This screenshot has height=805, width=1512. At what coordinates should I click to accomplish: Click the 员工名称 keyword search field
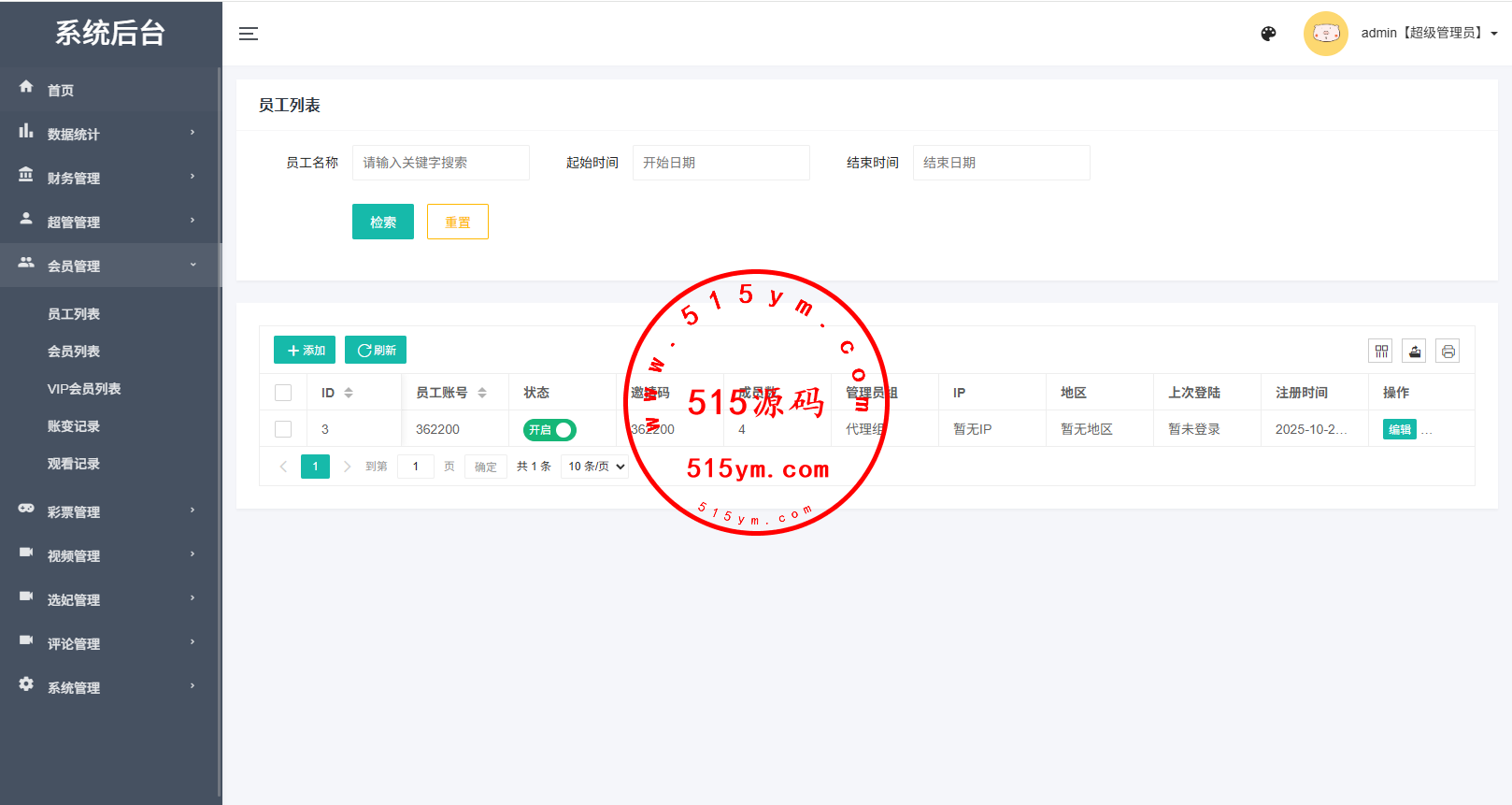[440, 163]
